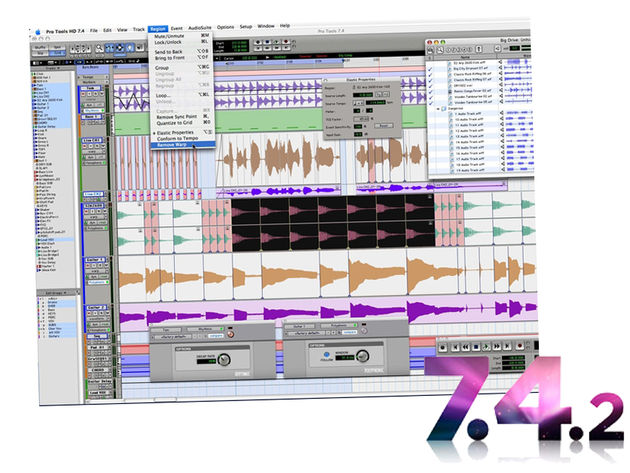Click Play in floating Transport window

[x=486, y=347]
